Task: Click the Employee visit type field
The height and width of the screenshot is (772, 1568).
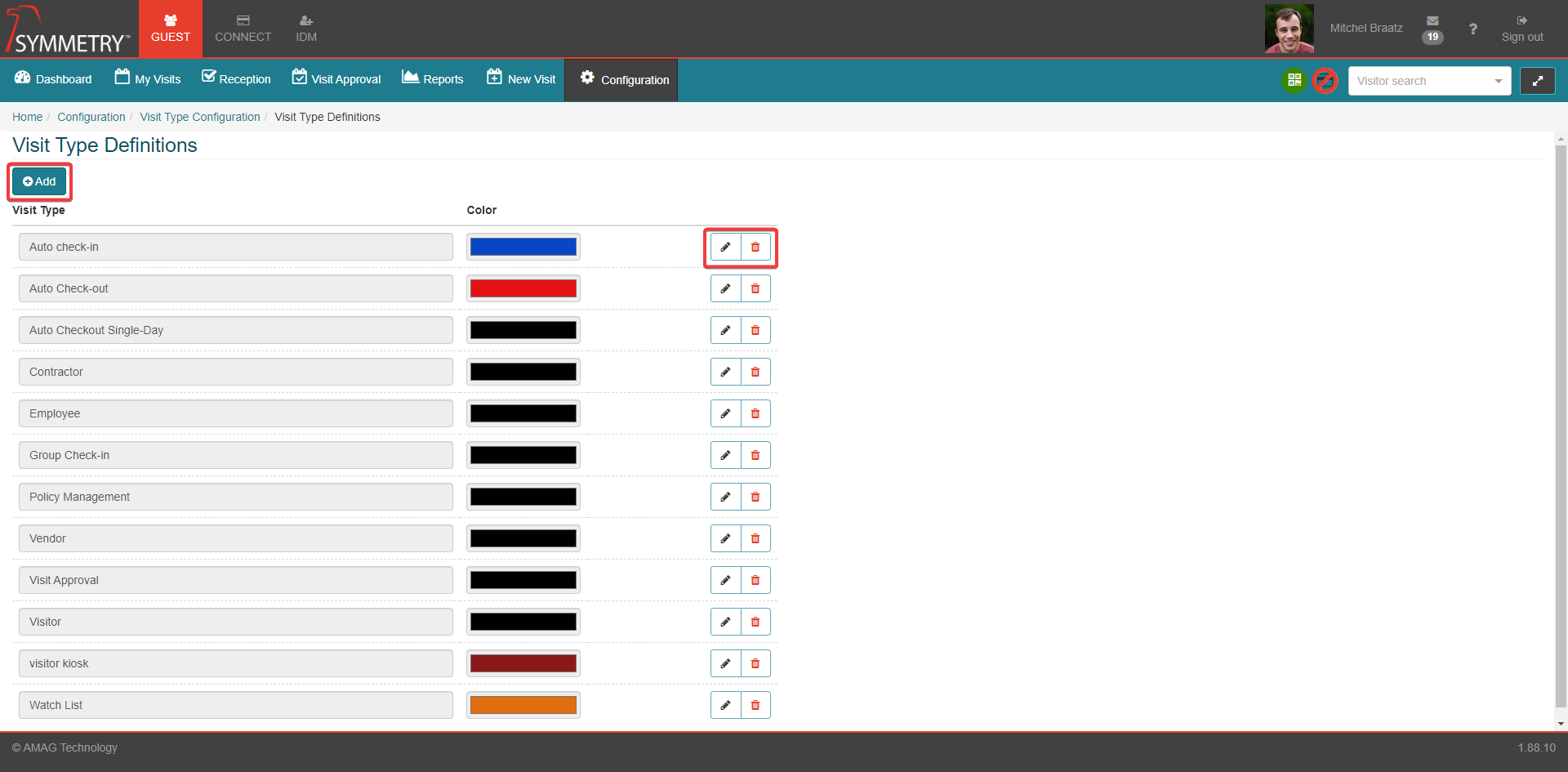Action: point(236,413)
